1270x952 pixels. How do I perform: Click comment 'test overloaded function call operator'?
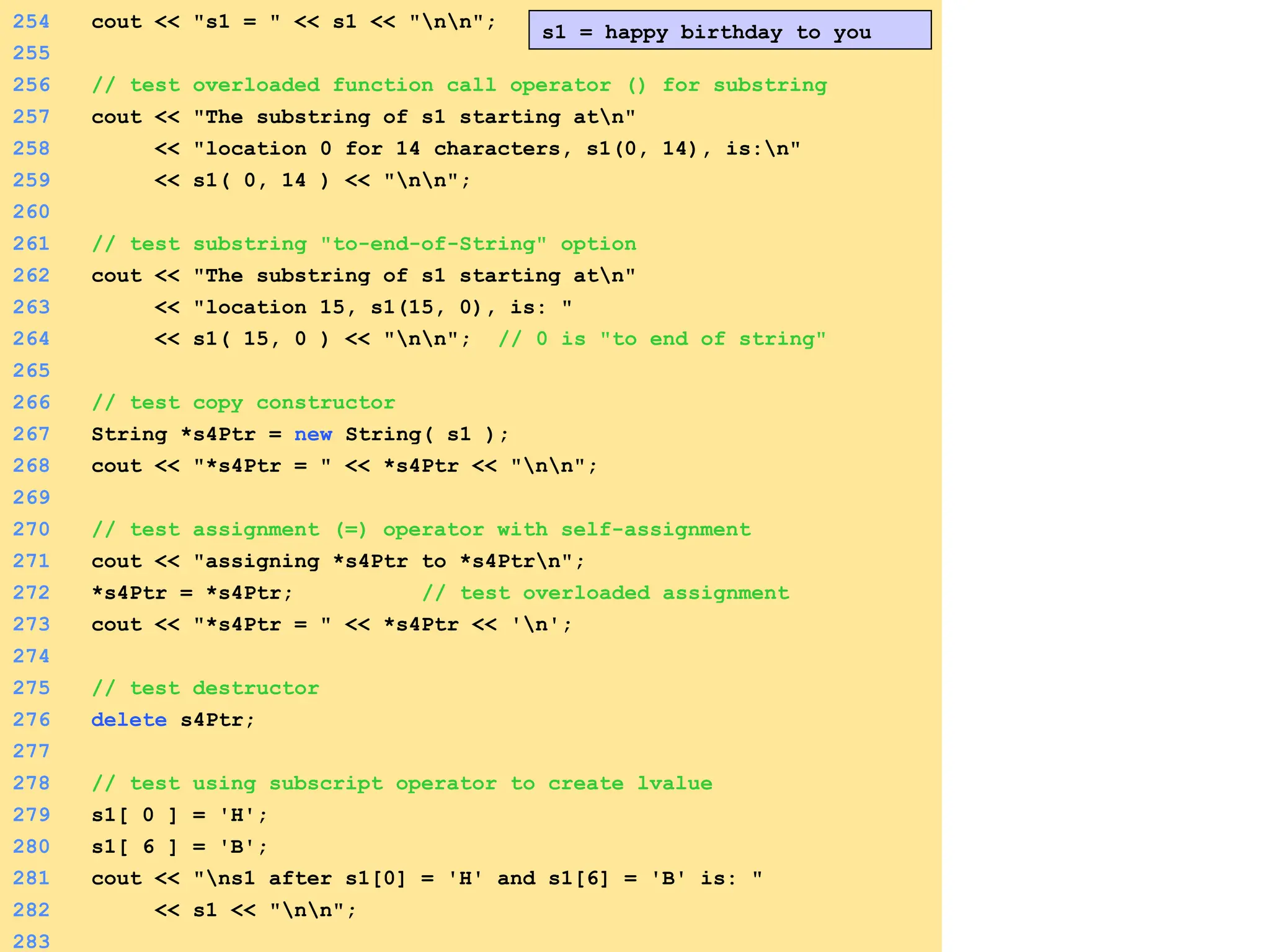point(370,86)
